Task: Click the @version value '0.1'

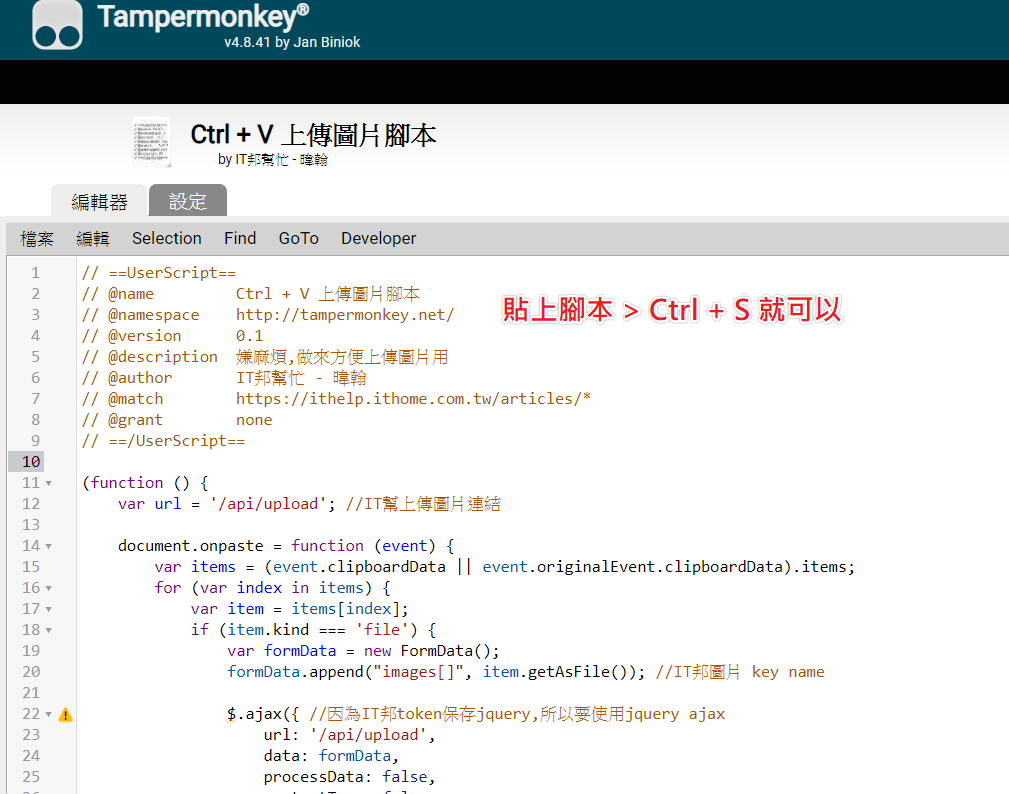Action: click(249, 336)
